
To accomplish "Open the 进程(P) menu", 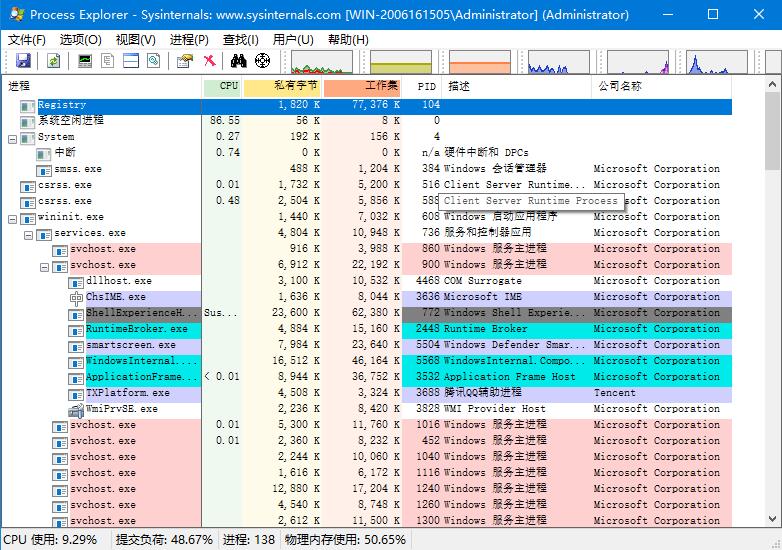I will click(189, 40).
